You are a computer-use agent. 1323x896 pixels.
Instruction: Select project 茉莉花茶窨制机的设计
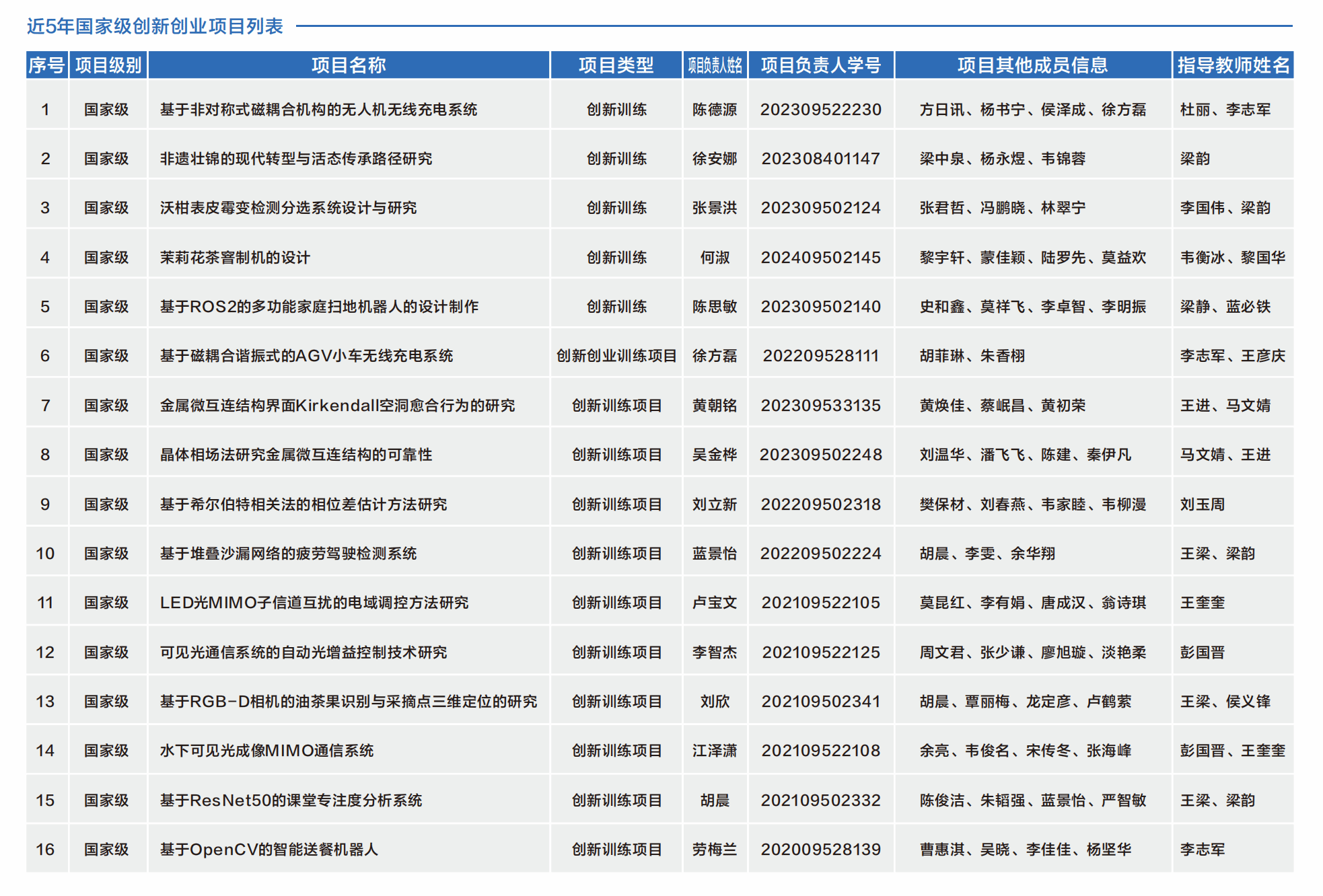coord(235,258)
